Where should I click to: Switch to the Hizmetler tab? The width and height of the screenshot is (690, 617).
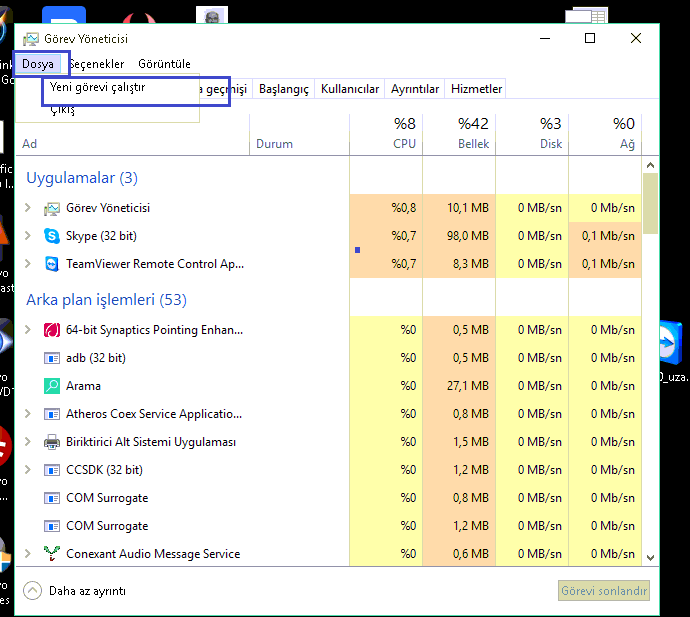[x=476, y=89]
